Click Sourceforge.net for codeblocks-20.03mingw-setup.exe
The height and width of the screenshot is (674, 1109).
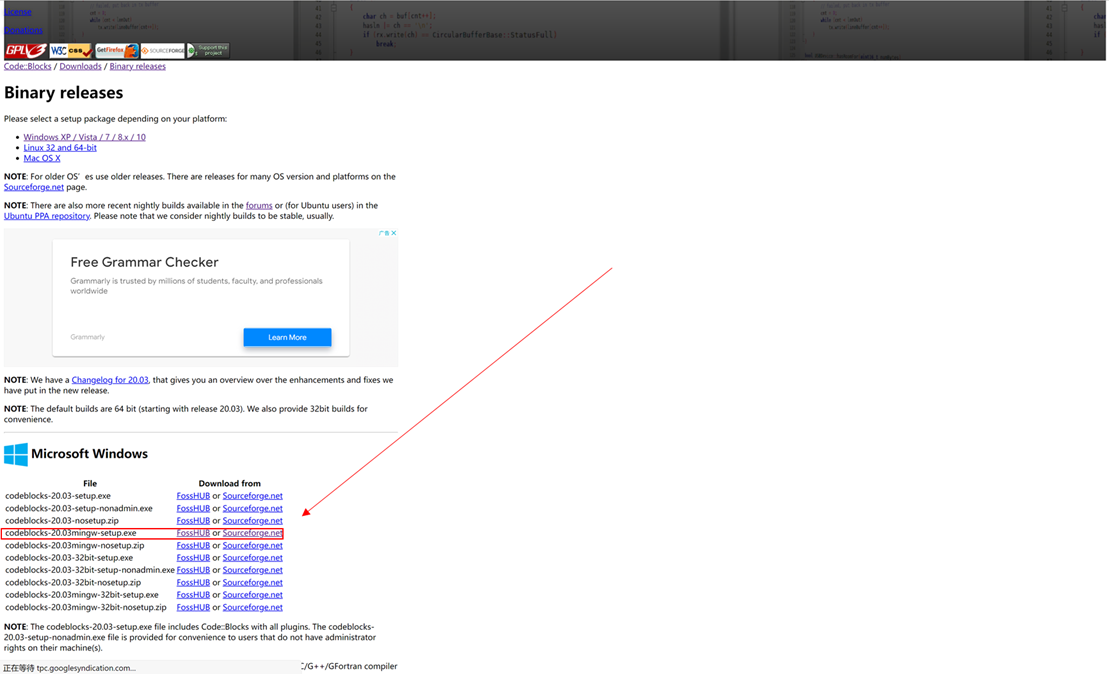coord(252,533)
